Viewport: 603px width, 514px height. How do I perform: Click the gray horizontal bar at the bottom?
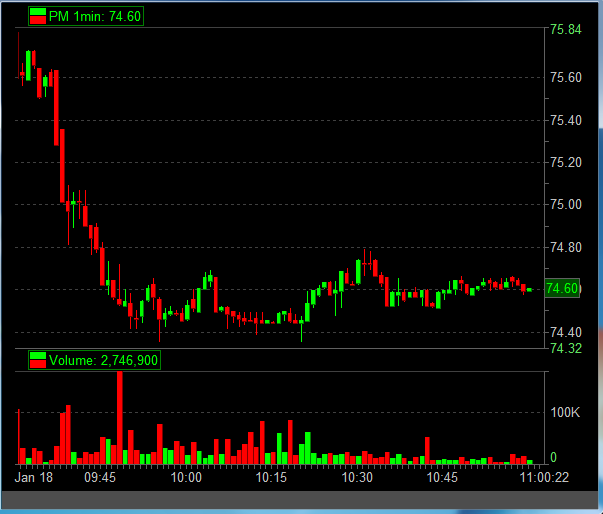pos(300,500)
